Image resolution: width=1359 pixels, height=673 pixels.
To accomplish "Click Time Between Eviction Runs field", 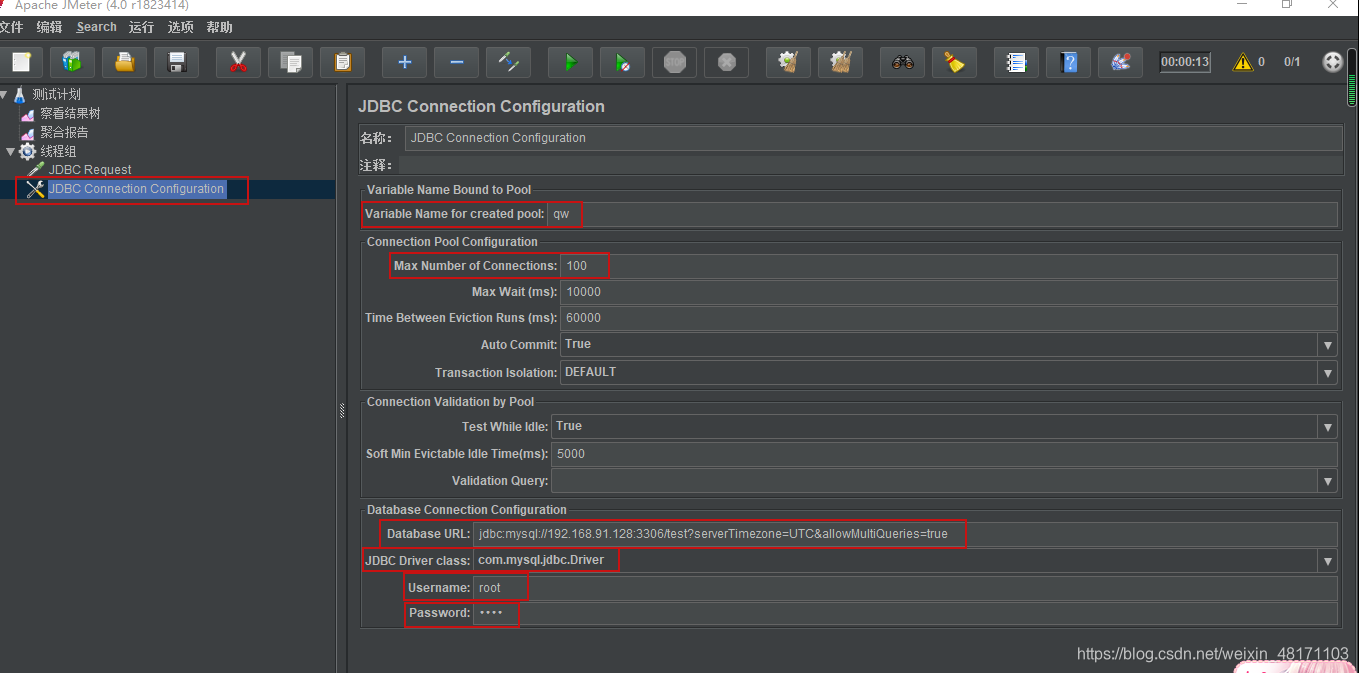I will coord(949,318).
